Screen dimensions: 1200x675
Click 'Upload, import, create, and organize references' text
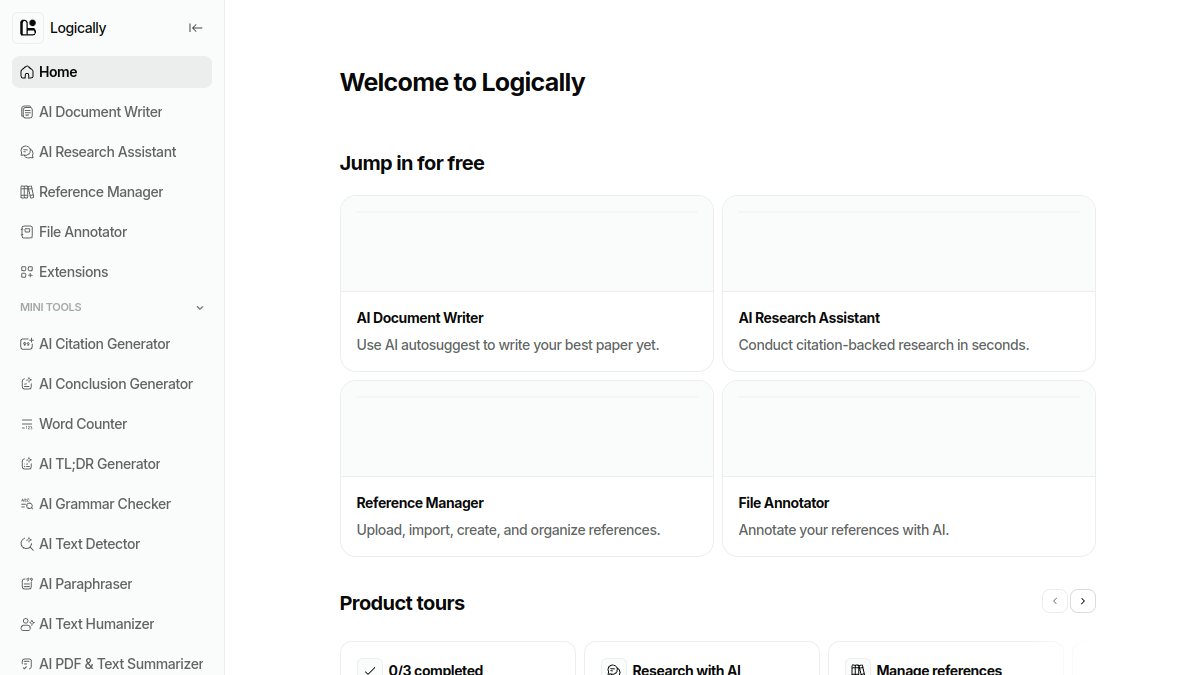pos(508,530)
